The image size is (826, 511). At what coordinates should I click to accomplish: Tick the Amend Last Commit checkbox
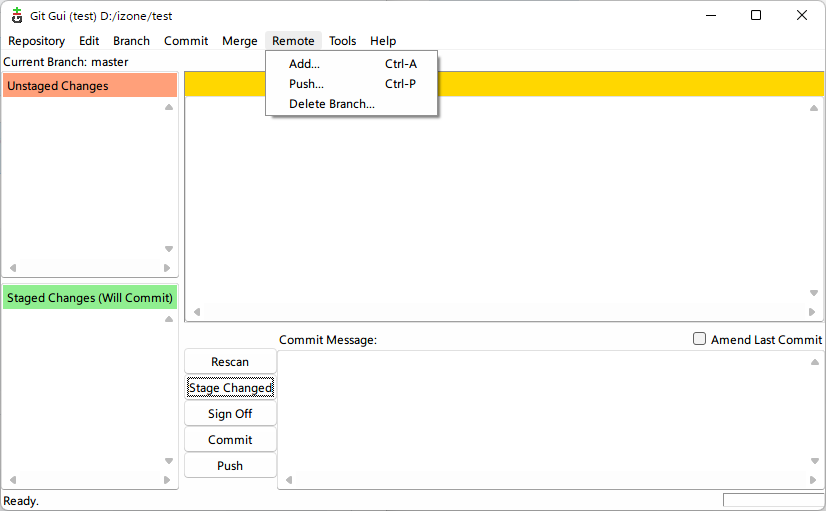tap(700, 339)
